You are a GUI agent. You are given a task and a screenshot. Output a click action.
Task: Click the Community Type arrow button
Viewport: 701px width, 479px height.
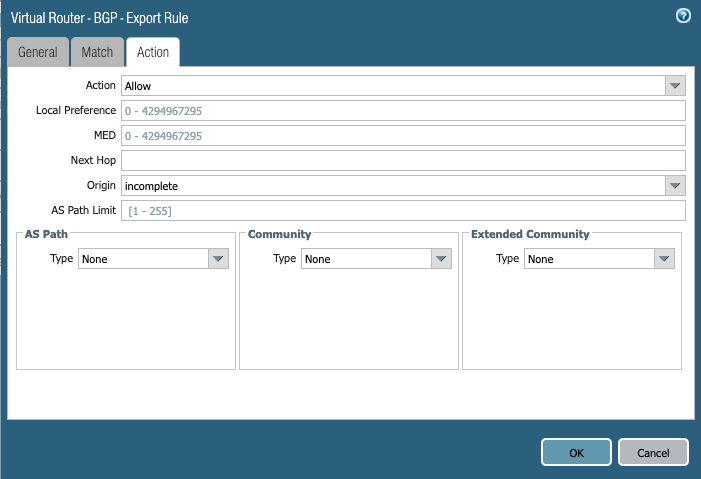[x=441, y=259]
